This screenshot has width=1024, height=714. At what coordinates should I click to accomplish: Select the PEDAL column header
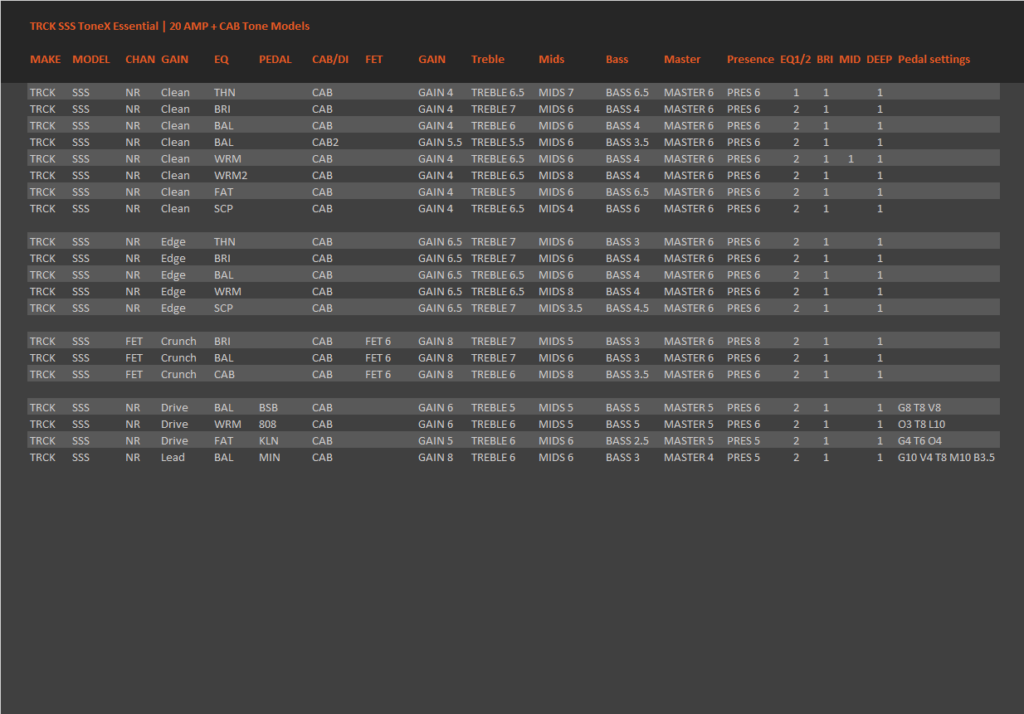(275, 59)
